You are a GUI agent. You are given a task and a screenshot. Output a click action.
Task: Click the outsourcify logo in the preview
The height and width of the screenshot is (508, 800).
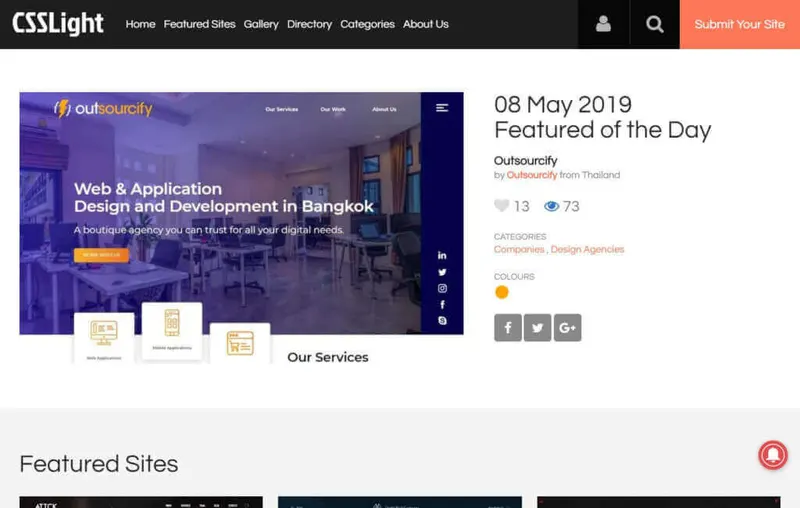click(x=103, y=108)
